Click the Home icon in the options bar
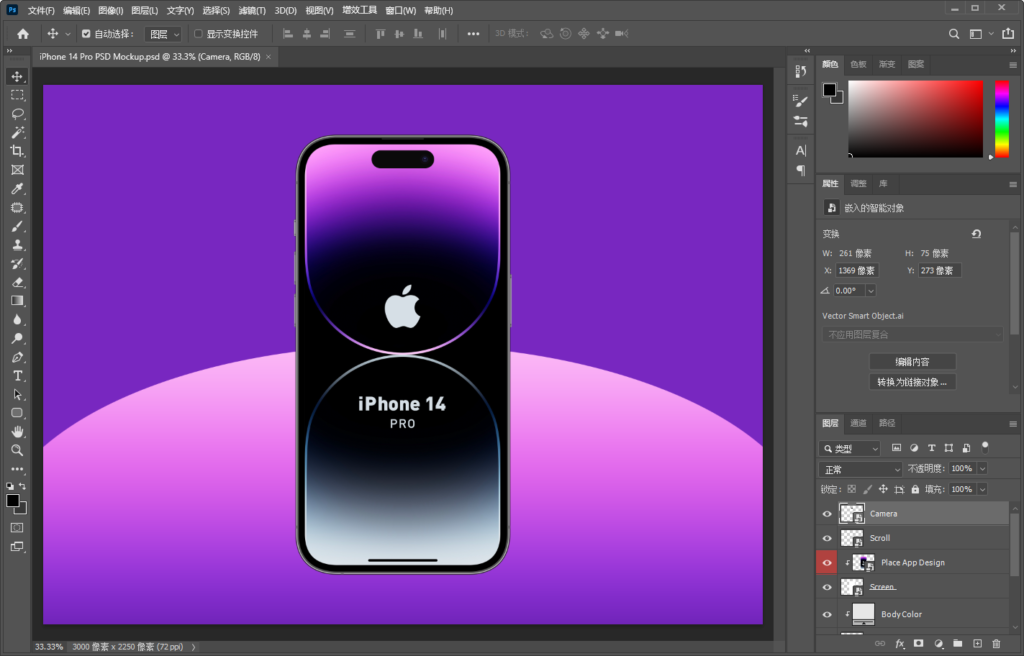Viewport: 1024px width, 656px height. tap(23, 34)
